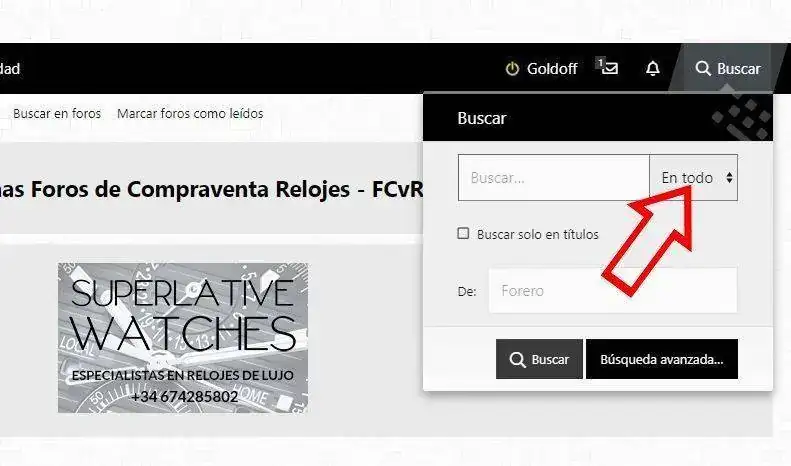The image size is (791, 466).
Task: Open the En todo search scope dropdown
Action: pos(694,178)
